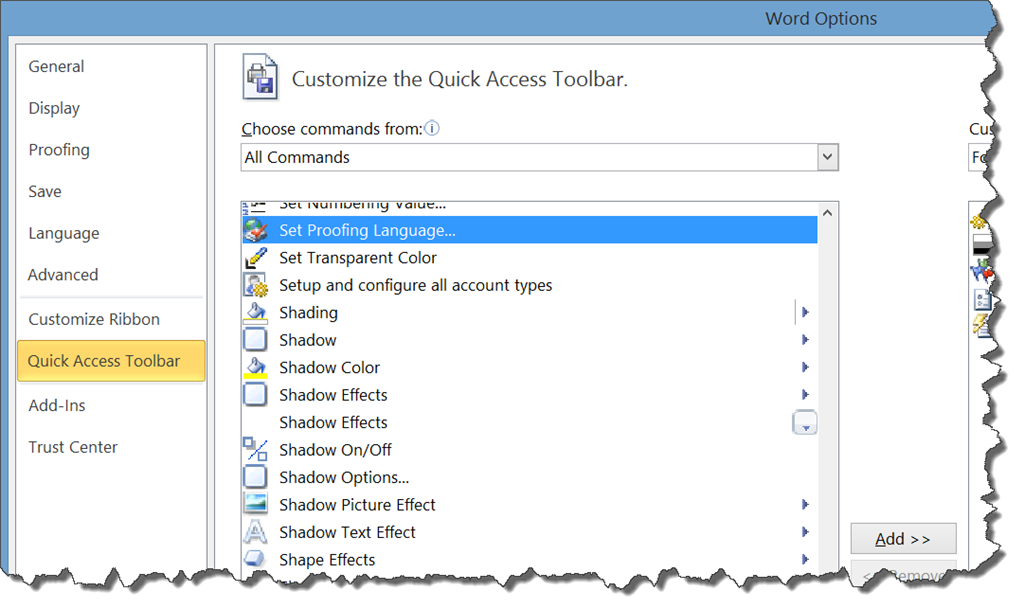The height and width of the screenshot is (608, 1024).
Task: Select the Shadow Picture Effect command
Action: click(530, 504)
